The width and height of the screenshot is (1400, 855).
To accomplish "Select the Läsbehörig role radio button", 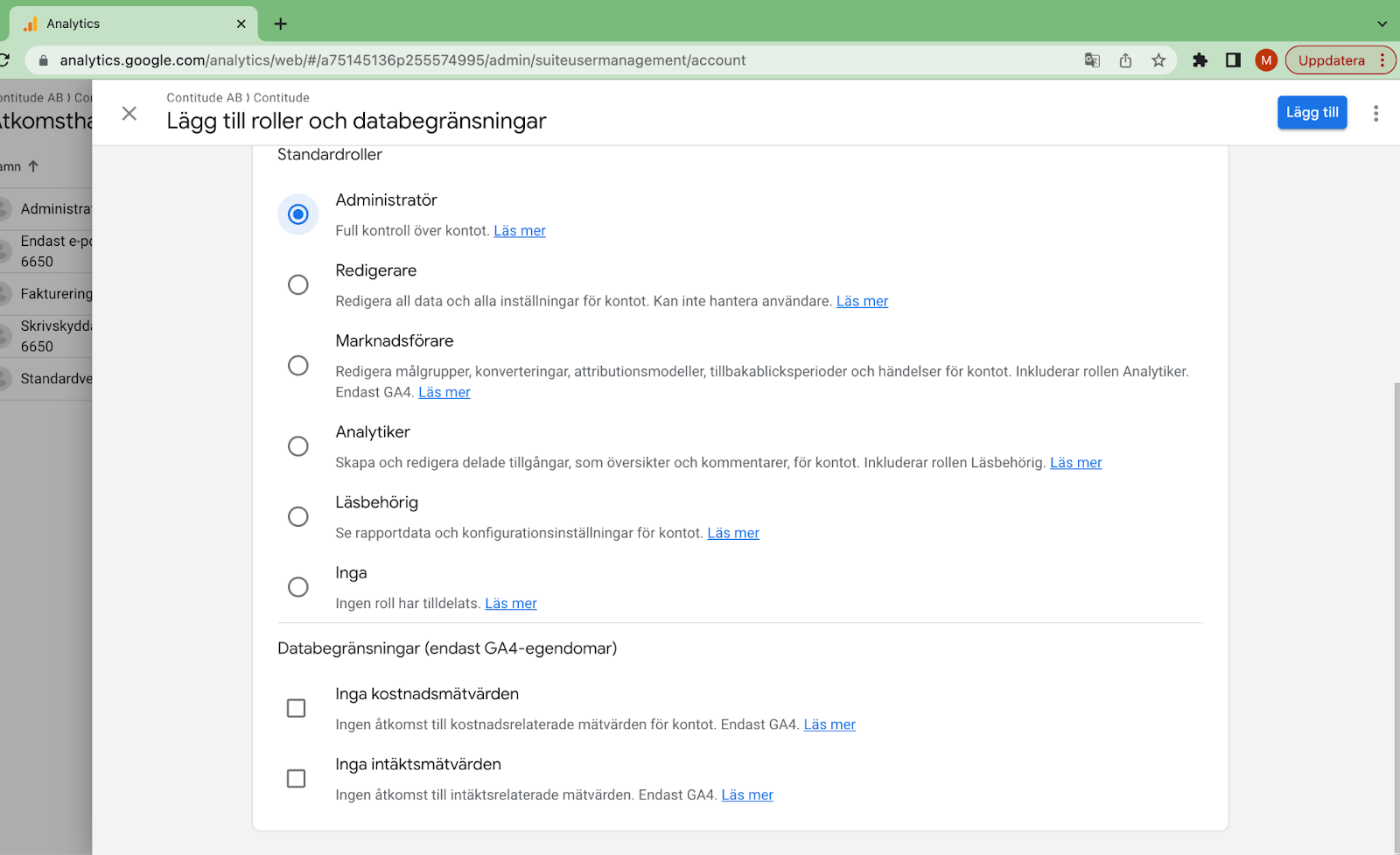I will [297, 516].
